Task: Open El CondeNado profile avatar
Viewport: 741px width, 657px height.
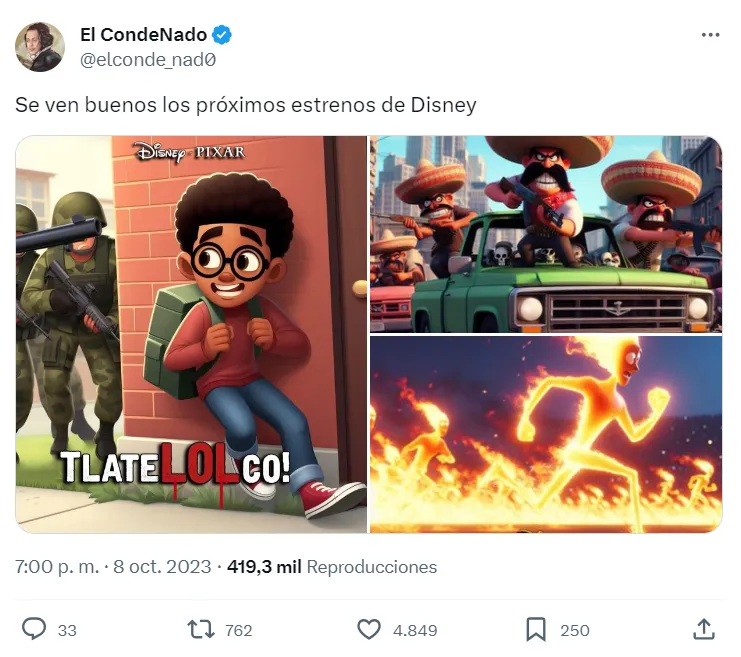Action: [40, 47]
